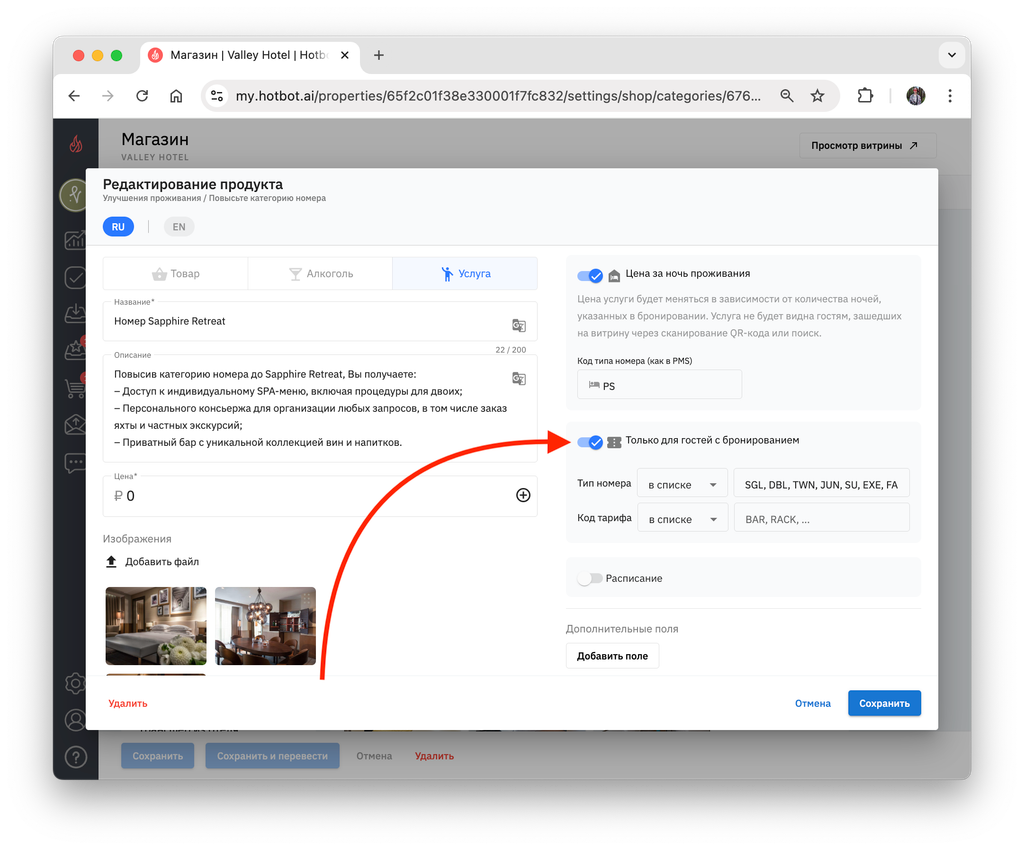Go back in browser history
Image resolution: width=1024 pixels, height=850 pixels.
tap(74, 96)
